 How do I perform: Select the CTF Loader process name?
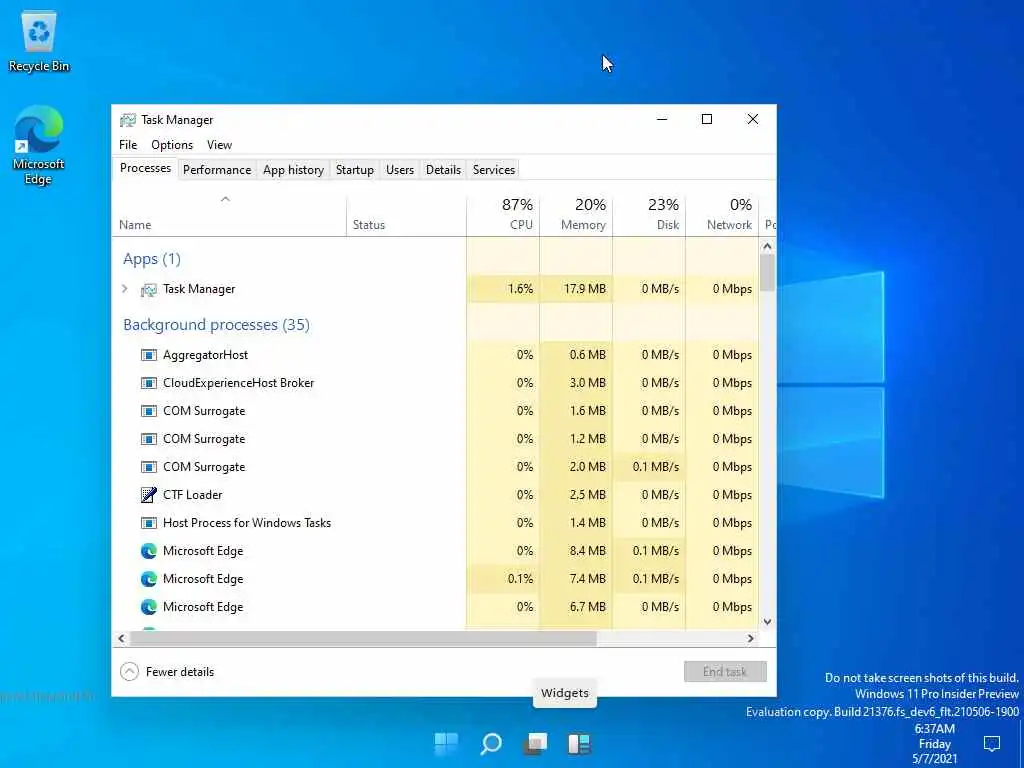[x=193, y=495]
